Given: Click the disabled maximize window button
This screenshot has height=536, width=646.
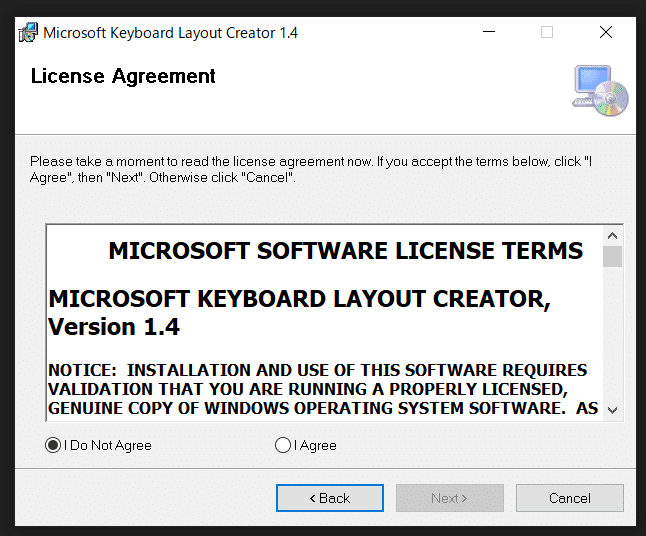Looking at the screenshot, I should click(x=547, y=32).
